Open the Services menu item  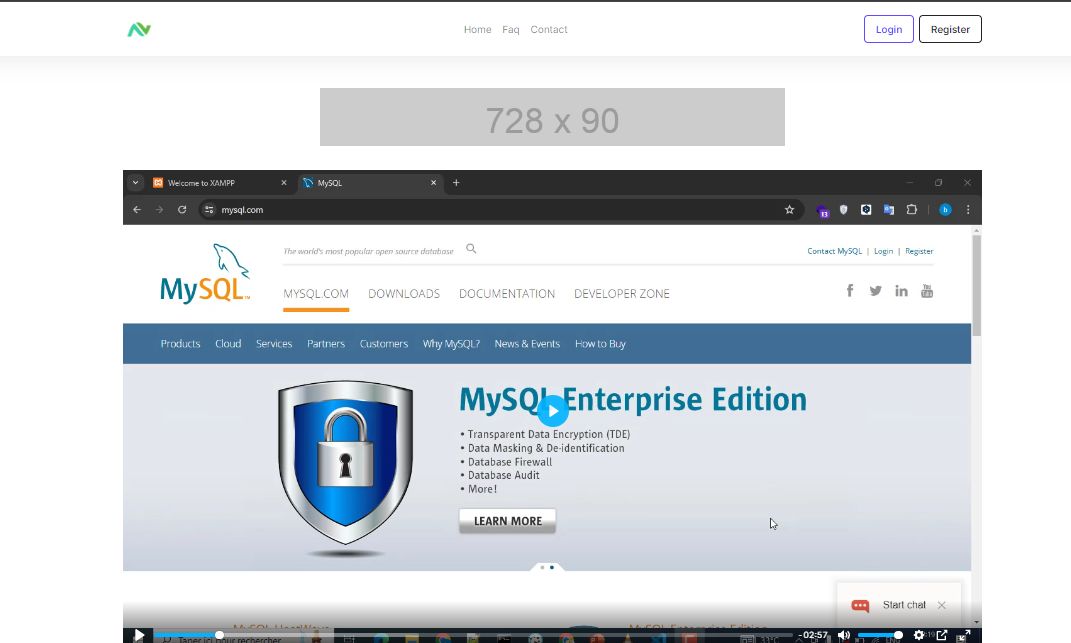274,344
